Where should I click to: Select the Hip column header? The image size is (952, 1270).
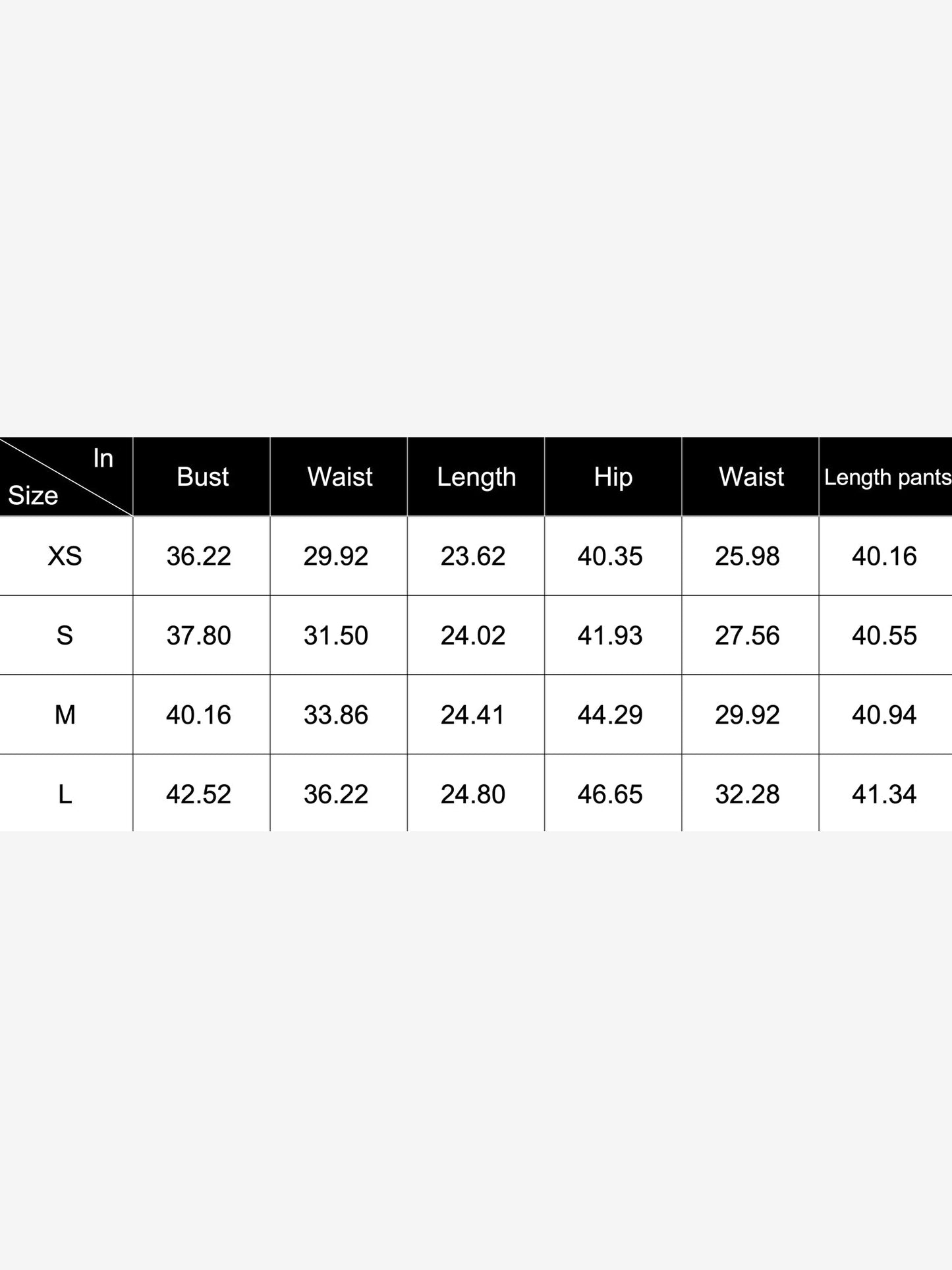point(613,476)
